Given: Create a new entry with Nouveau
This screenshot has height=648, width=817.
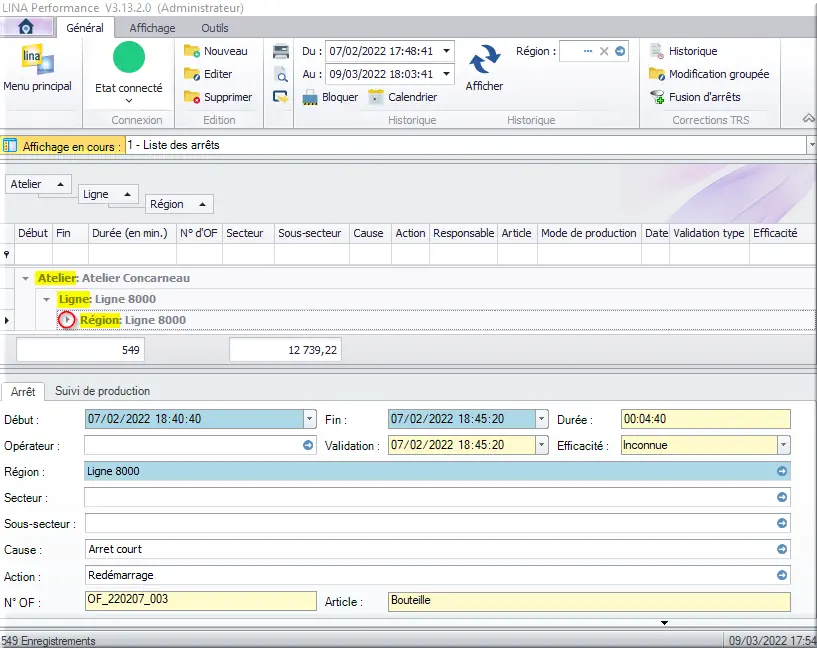Looking at the screenshot, I should 216,51.
